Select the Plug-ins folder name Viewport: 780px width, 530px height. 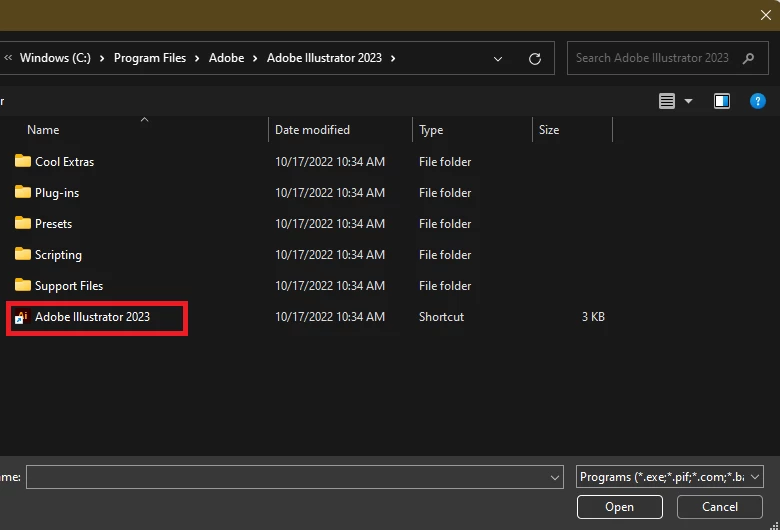click(x=57, y=193)
